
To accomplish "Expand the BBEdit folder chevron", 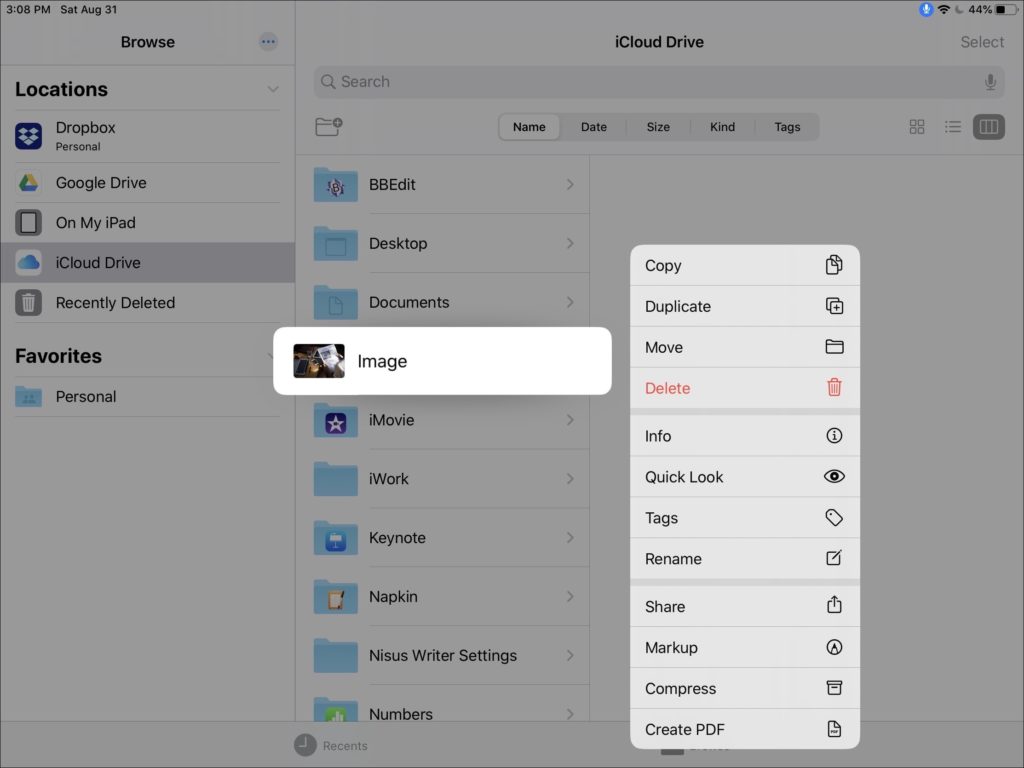I will 570,185.
